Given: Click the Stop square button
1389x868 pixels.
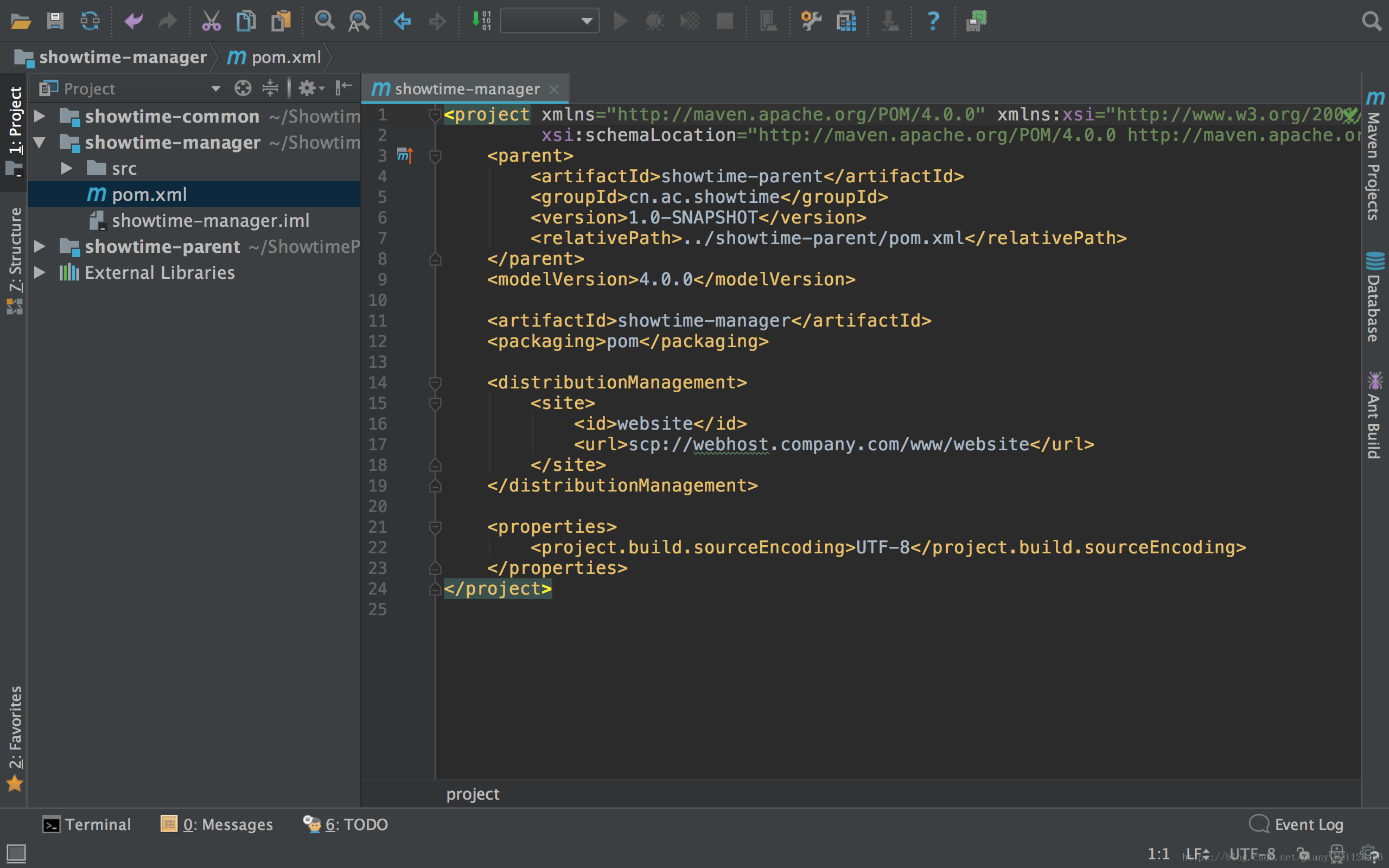Looking at the screenshot, I should click(x=725, y=22).
